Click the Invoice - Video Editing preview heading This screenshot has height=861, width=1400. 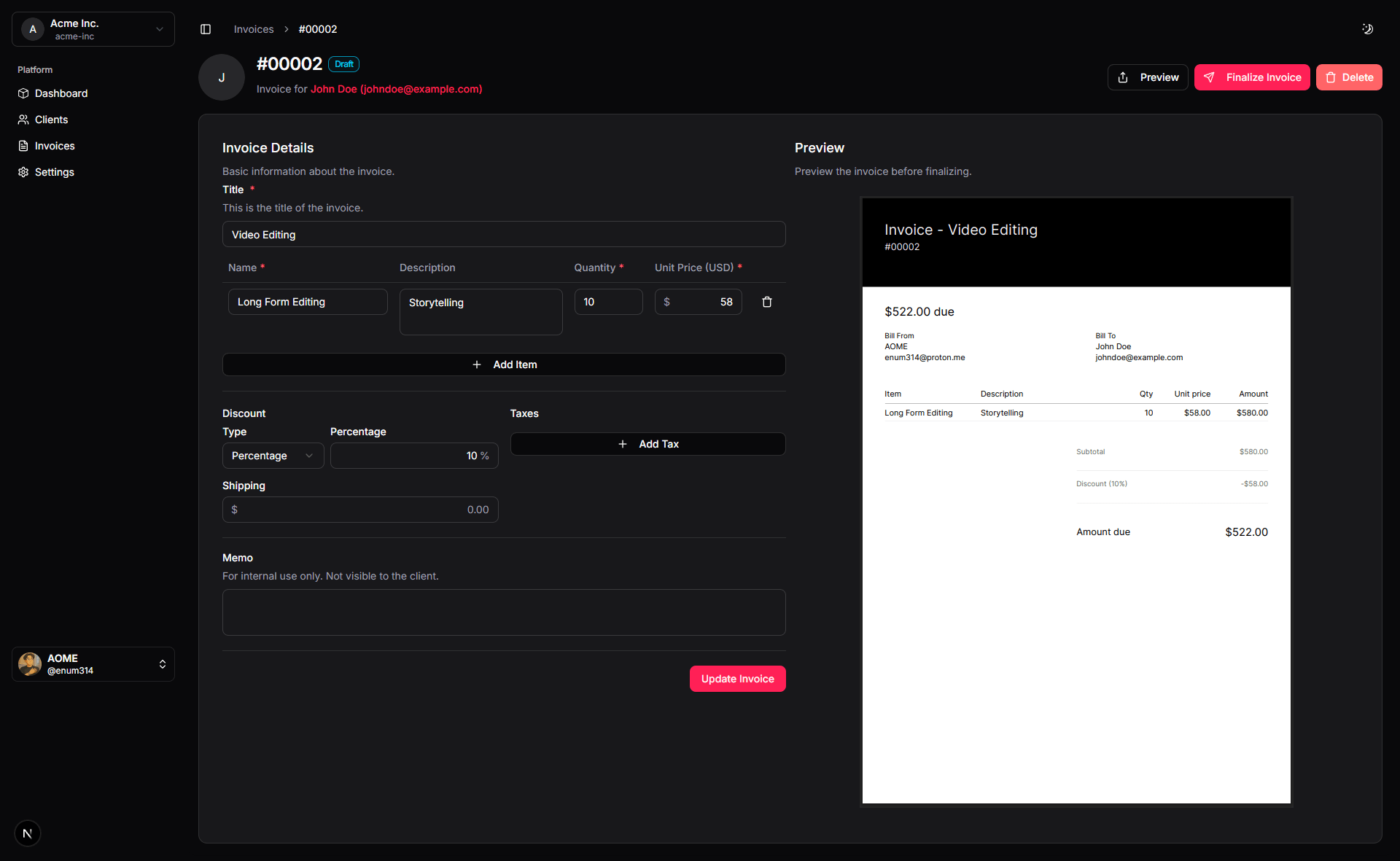tap(961, 230)
